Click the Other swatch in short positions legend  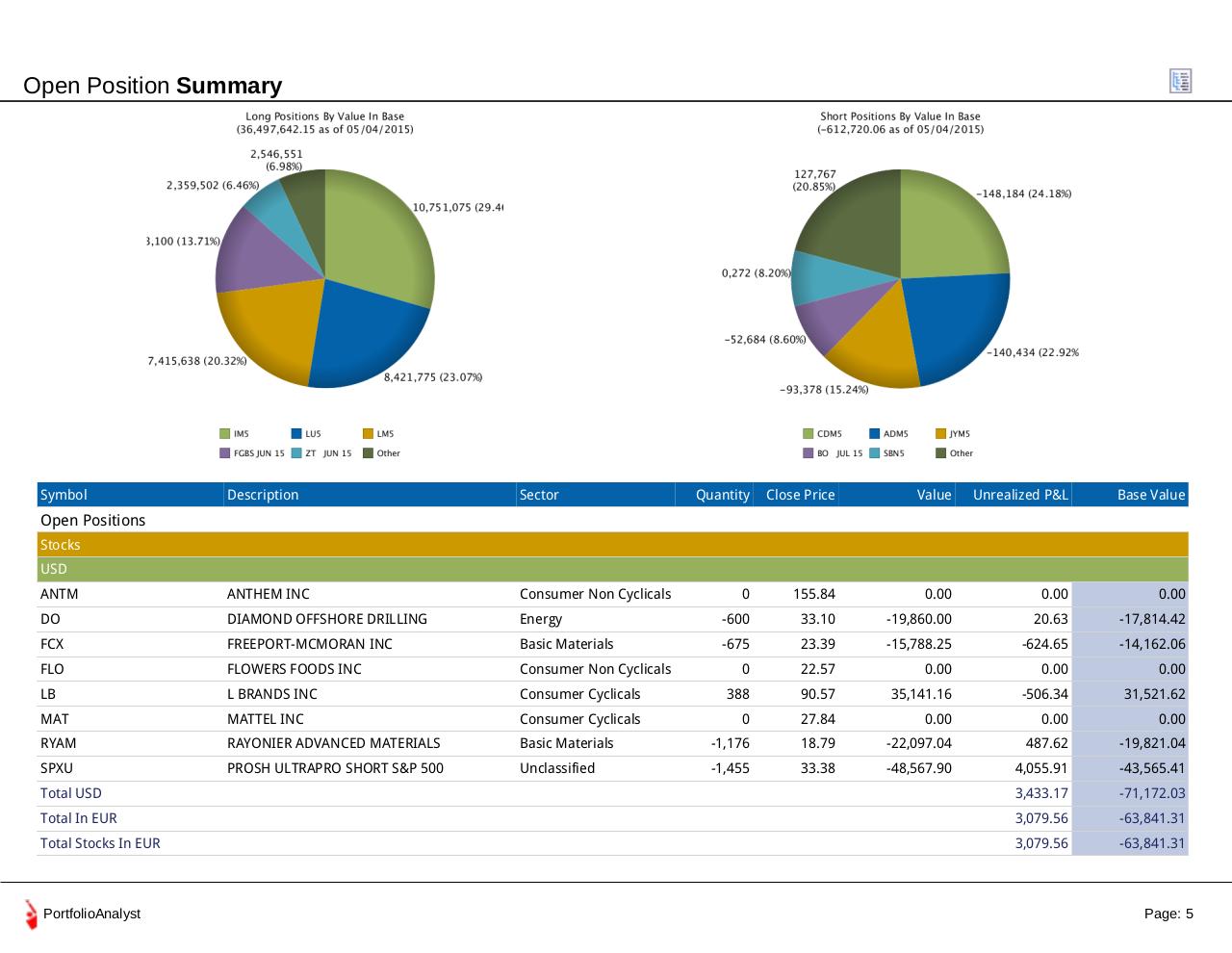940,453
